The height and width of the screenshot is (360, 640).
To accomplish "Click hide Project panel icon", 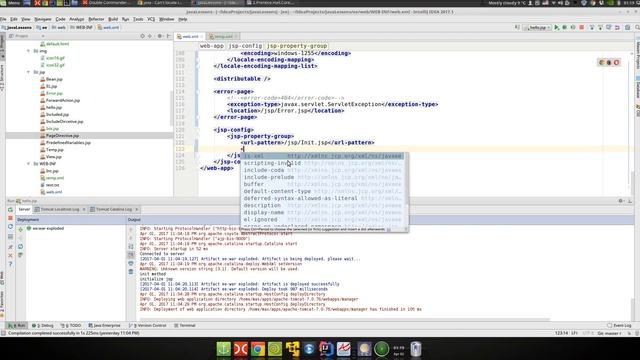I will (x=169, y=36).
